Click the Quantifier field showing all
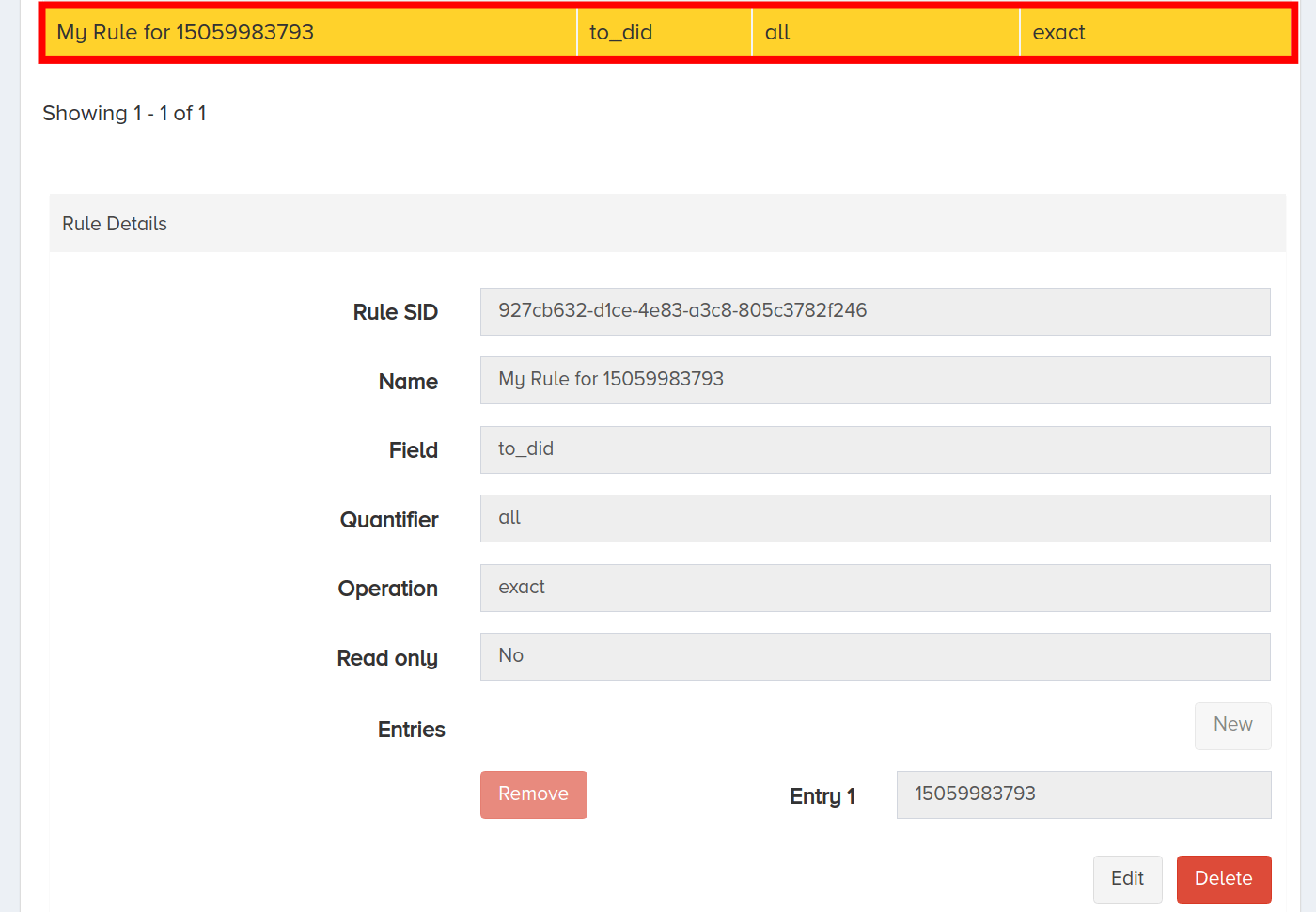This screenshot has width=1316, height=912. tap(875, 518)
